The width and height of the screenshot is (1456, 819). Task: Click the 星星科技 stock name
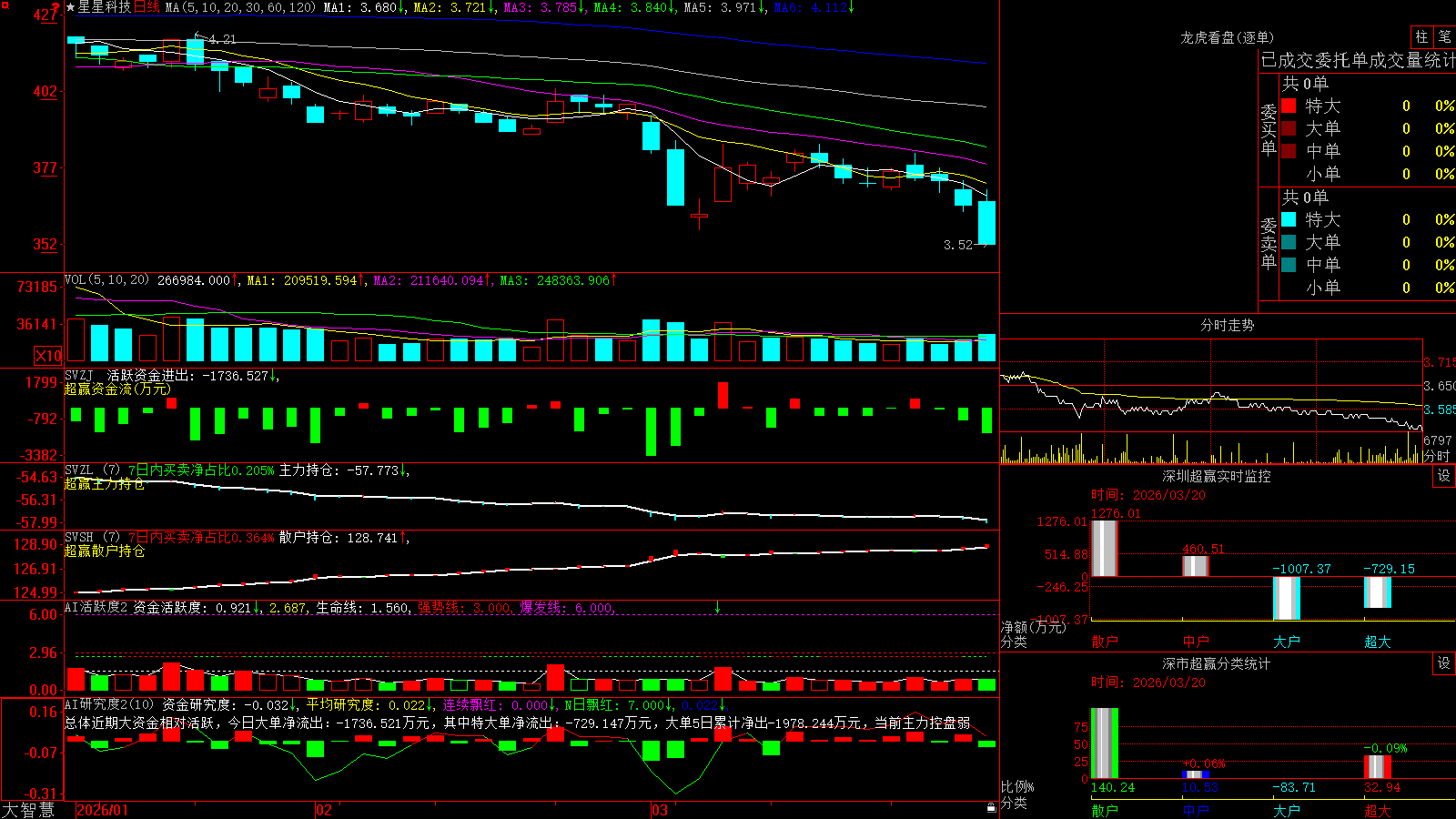[105, 7]
